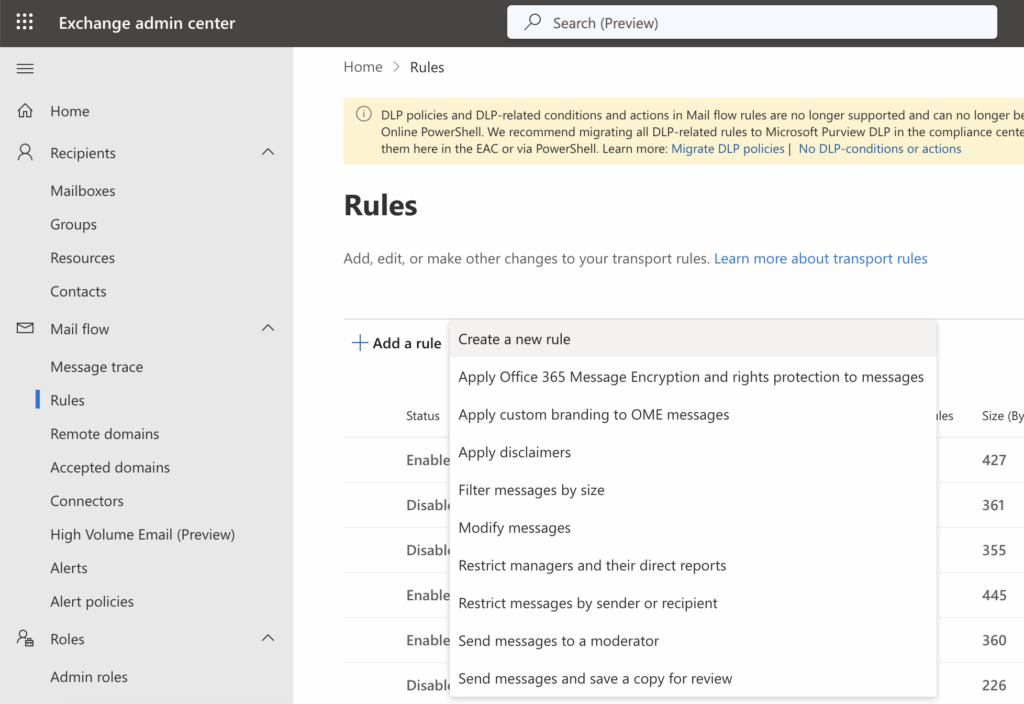
Task: Collapse the Recipients section
Action: (267, 152)
